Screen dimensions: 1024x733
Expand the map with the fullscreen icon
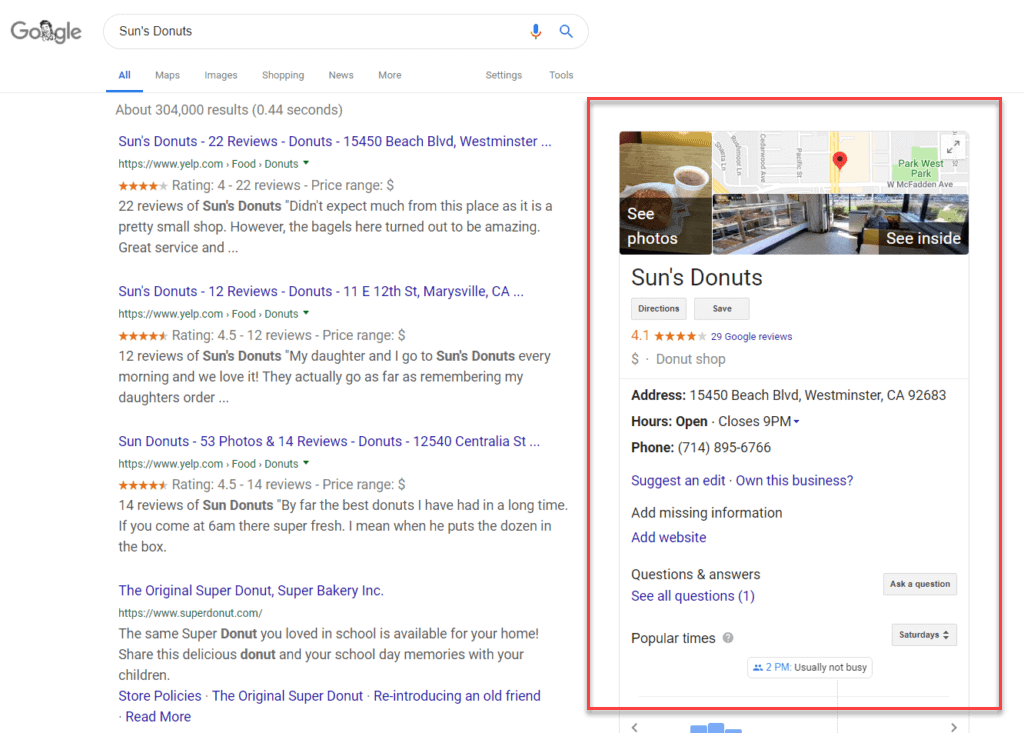point(953,147)
